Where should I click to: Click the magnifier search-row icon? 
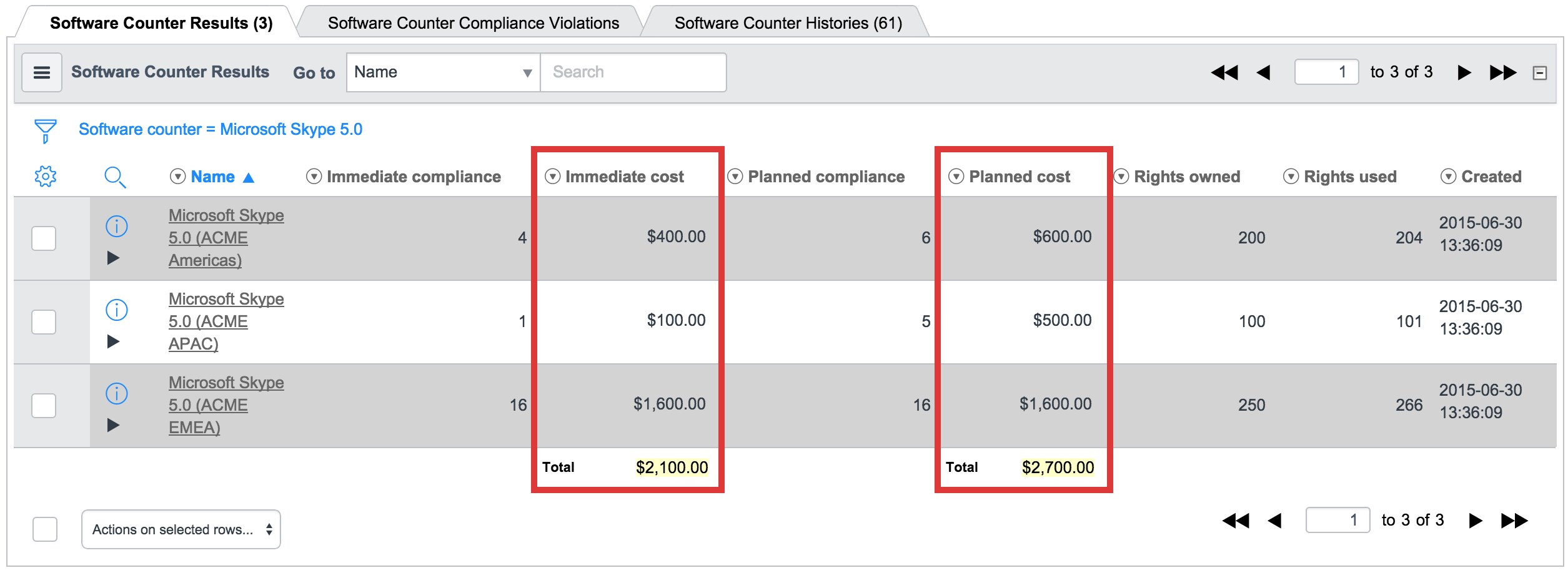(x=115, y=177)
